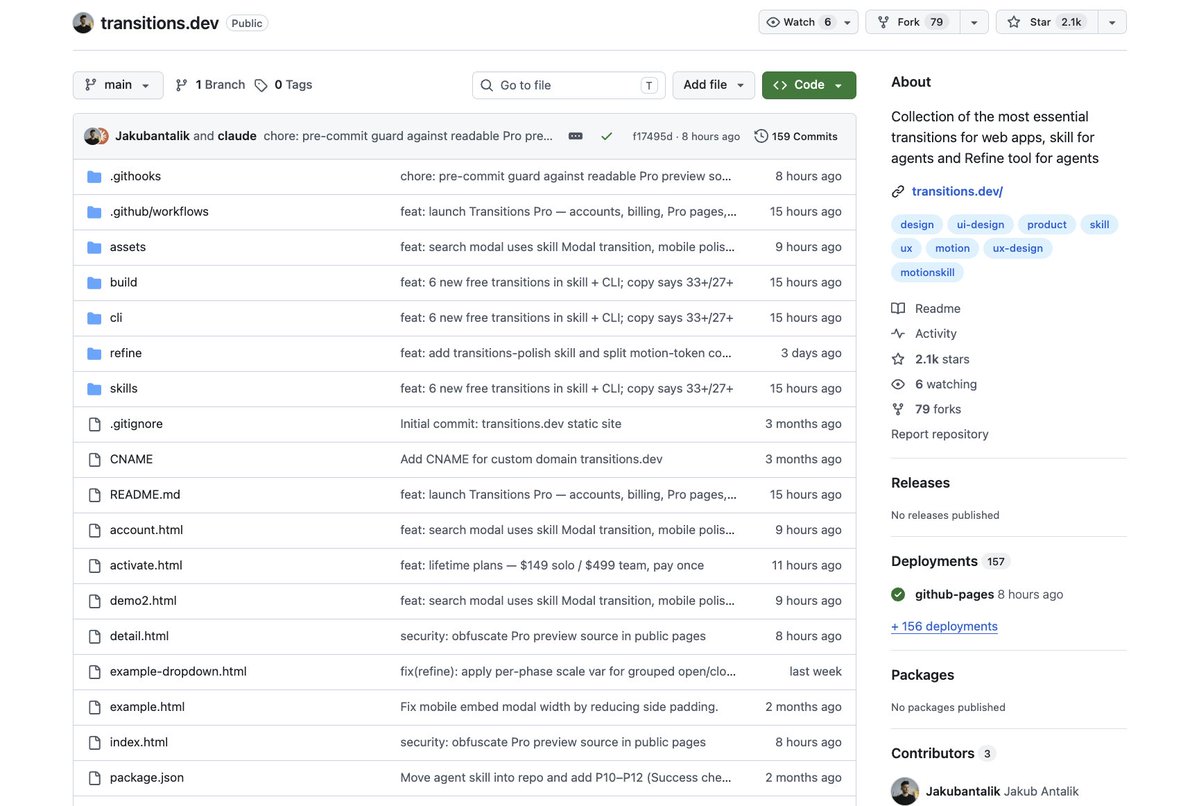The image size is (1199, 806).
Task: Open the + 156 deployments link
Action: 944,626
